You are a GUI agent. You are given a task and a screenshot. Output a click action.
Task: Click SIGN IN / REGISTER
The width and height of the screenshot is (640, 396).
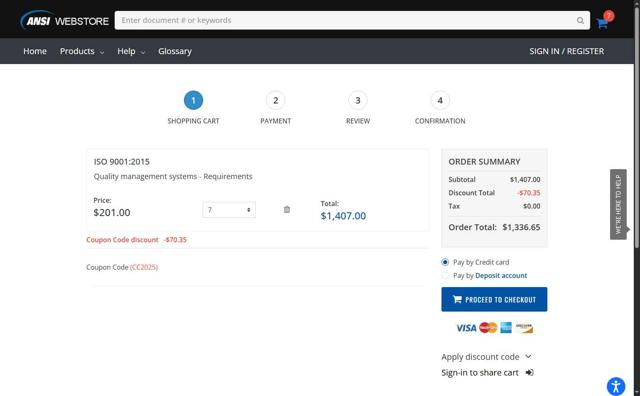567,51
